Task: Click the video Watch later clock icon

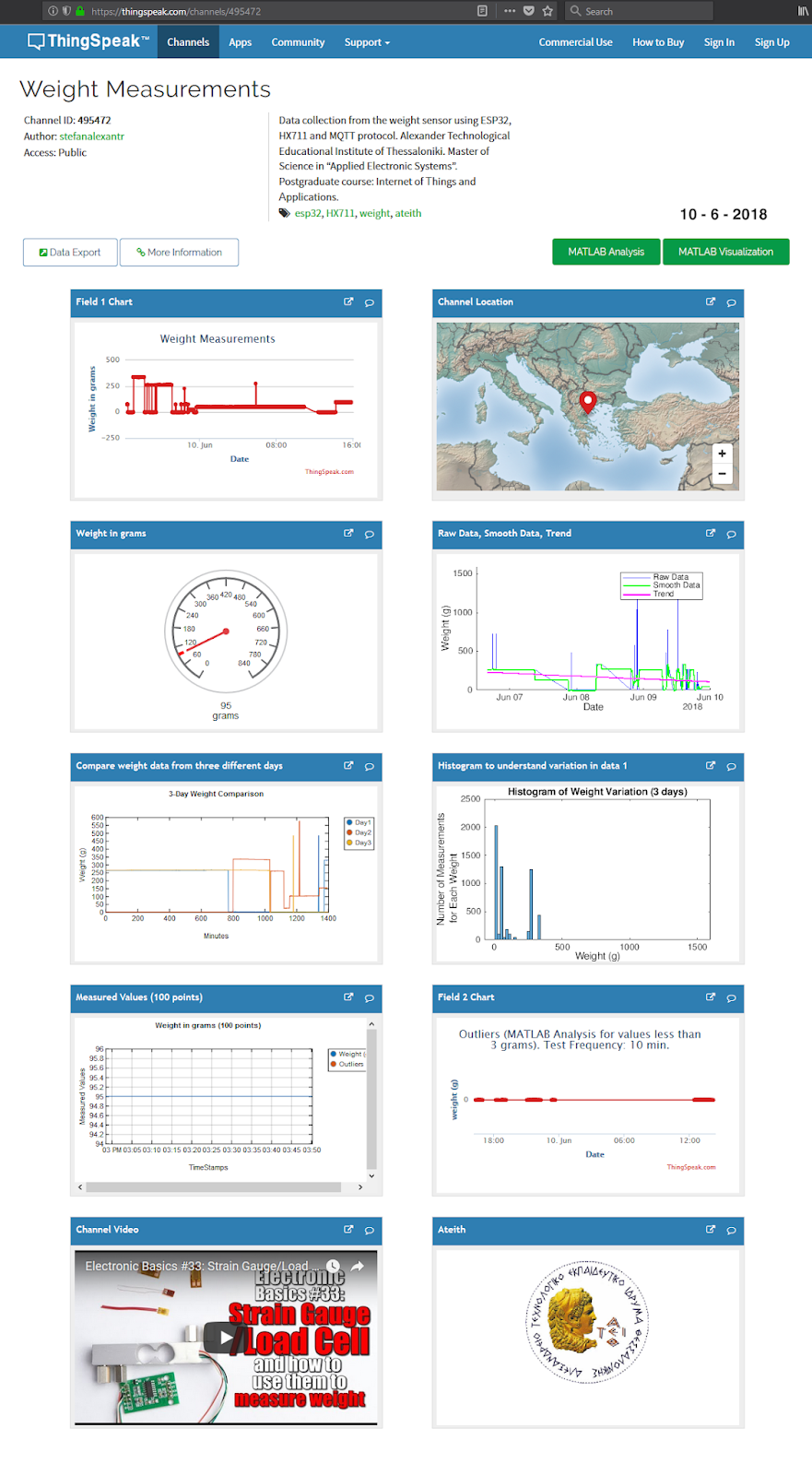Action: 334,1267
